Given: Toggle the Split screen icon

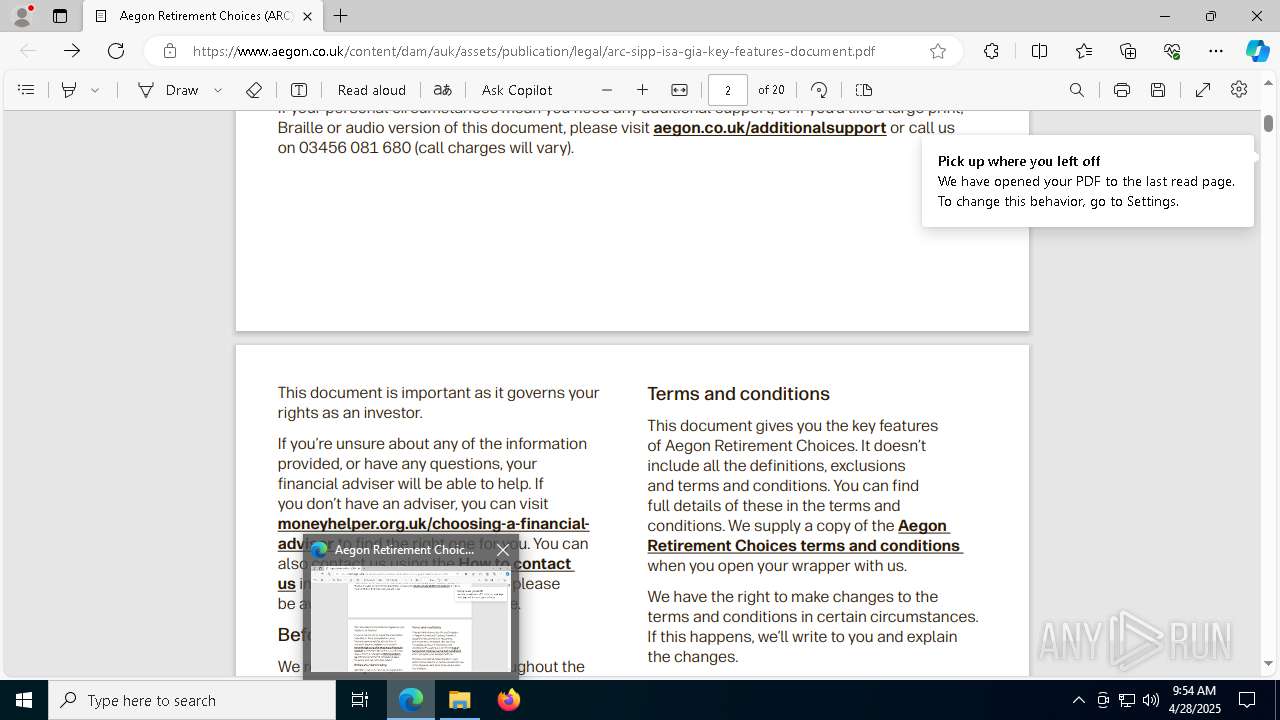Looking at the screenshot, I should point(1039,51).
